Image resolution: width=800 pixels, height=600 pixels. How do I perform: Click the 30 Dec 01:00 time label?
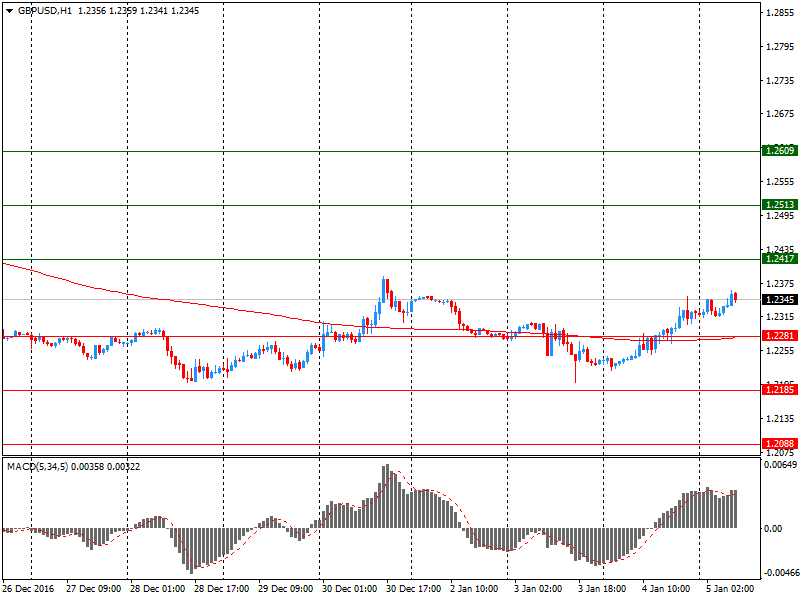pyautogui.click(x=350, y=589)
